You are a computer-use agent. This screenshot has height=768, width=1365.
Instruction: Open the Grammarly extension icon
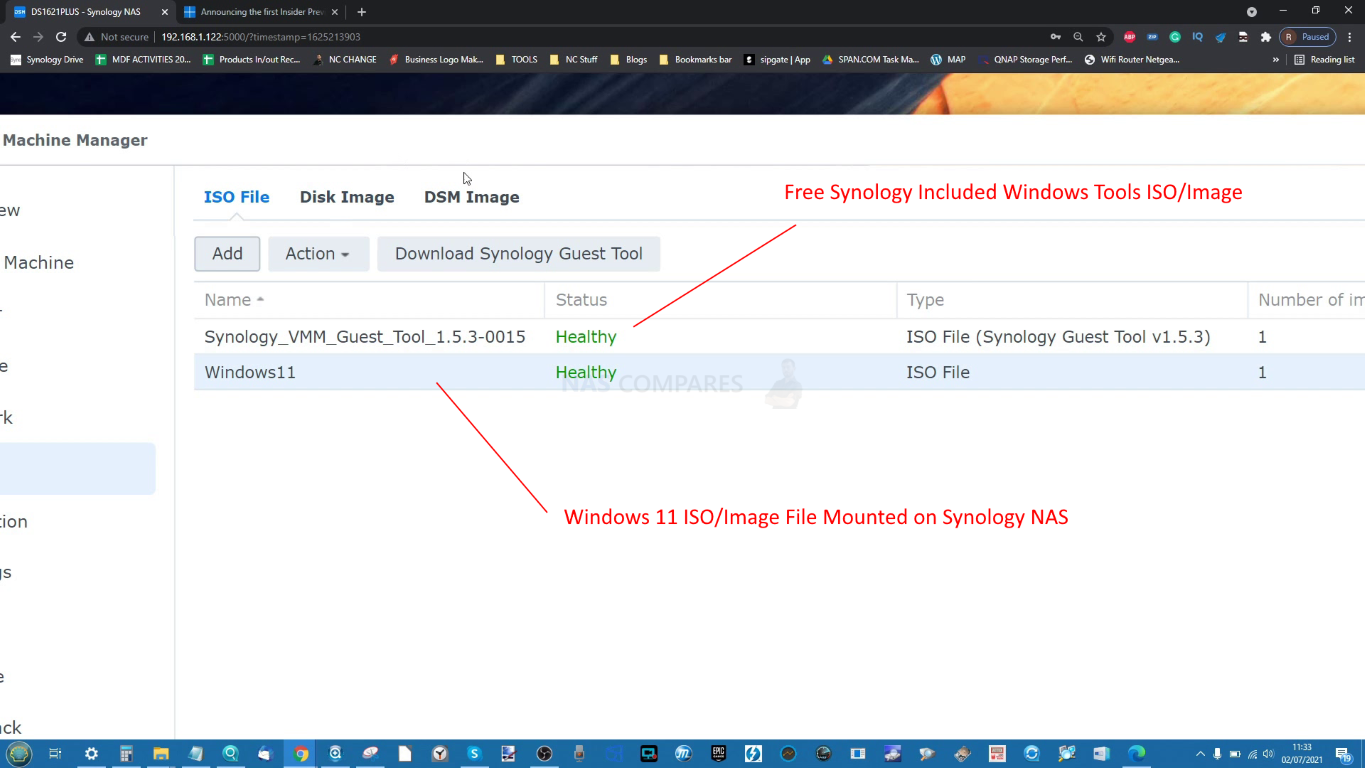pos(1175,37)
